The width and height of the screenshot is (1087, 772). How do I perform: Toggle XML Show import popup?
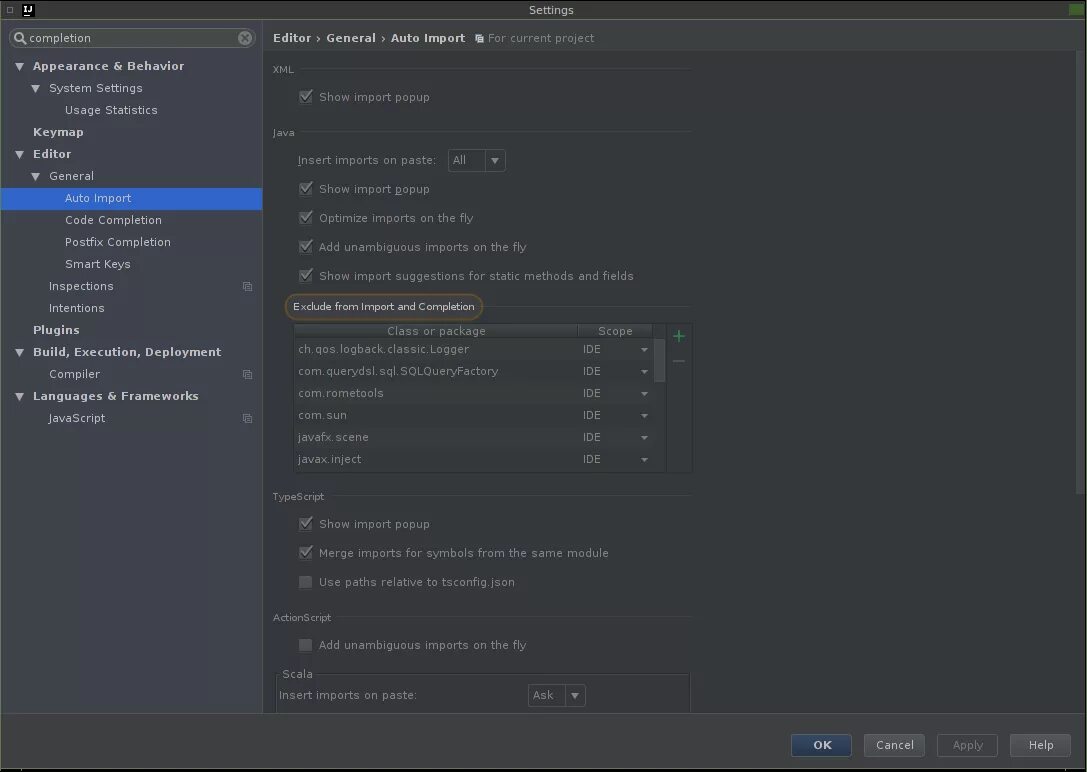tap(306, 97)
